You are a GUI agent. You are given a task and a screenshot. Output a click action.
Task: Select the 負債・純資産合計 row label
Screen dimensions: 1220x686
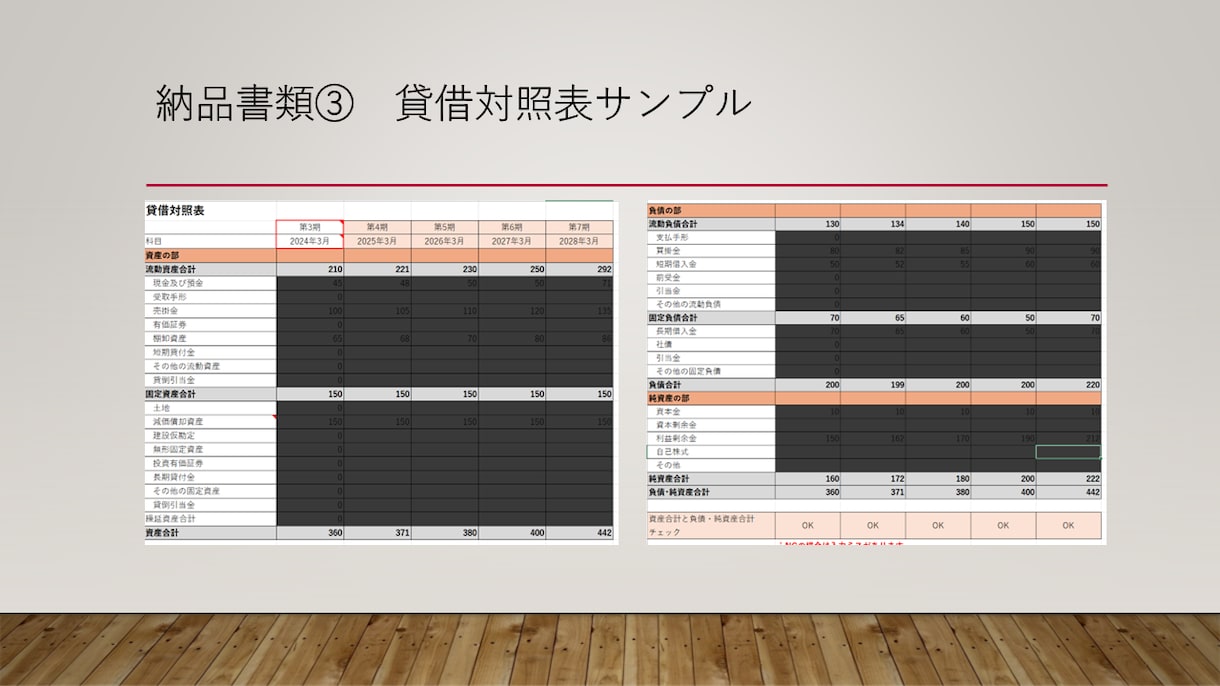711,492
